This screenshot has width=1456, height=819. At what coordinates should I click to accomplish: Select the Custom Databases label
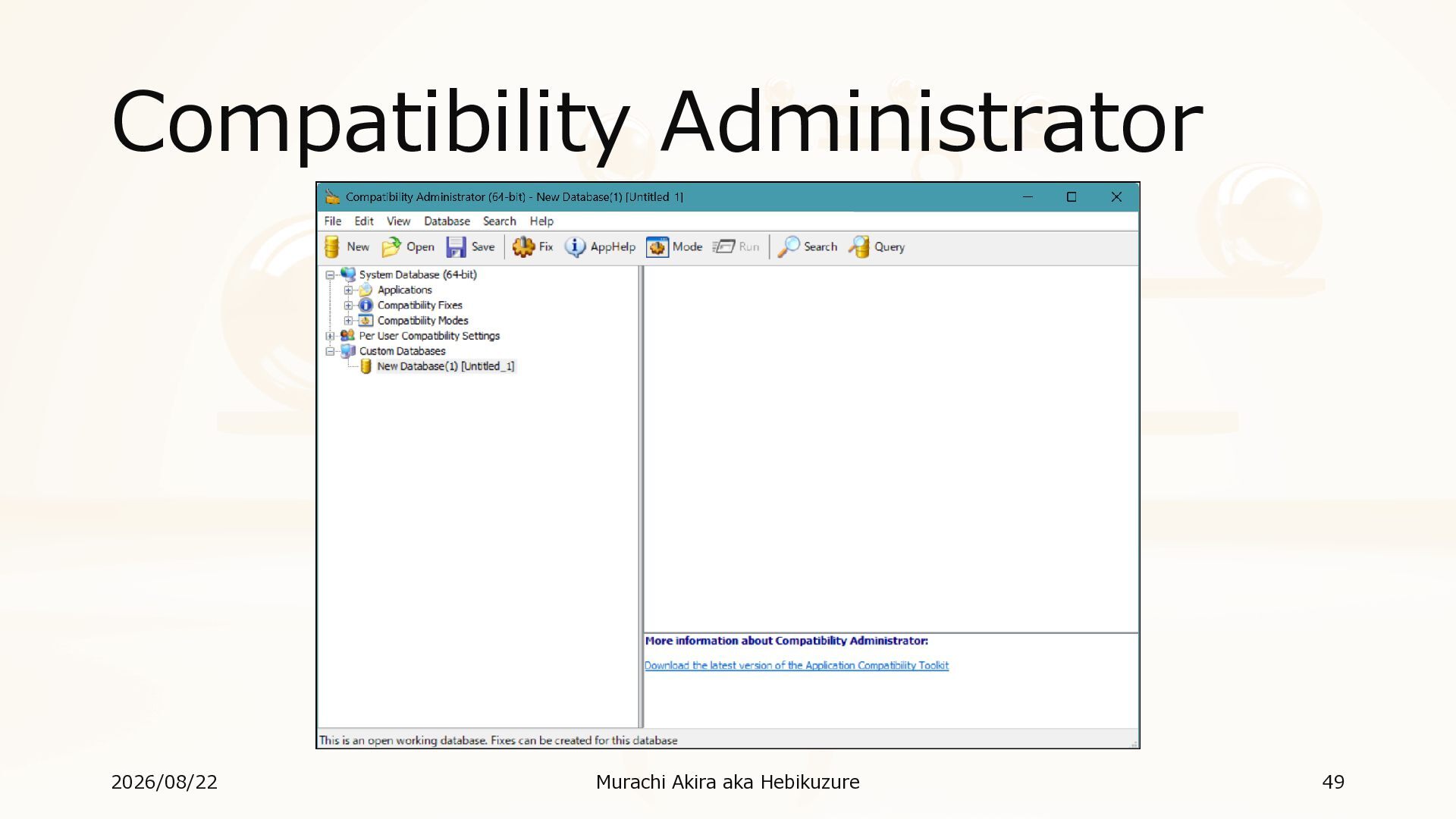point(402,351)
